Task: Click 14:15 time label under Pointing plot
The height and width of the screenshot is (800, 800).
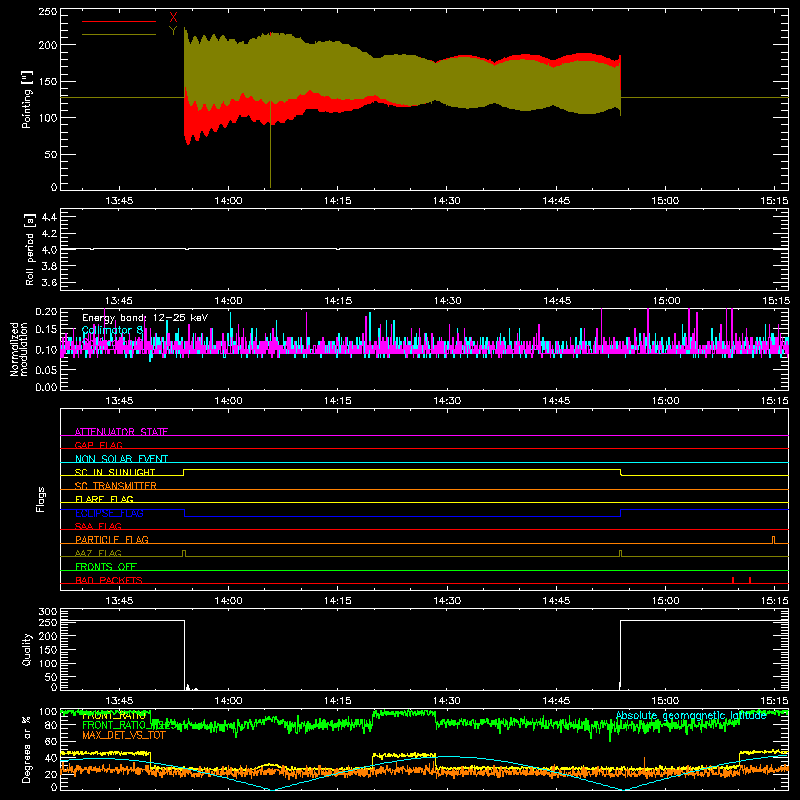Action: [x=338, y=201]
